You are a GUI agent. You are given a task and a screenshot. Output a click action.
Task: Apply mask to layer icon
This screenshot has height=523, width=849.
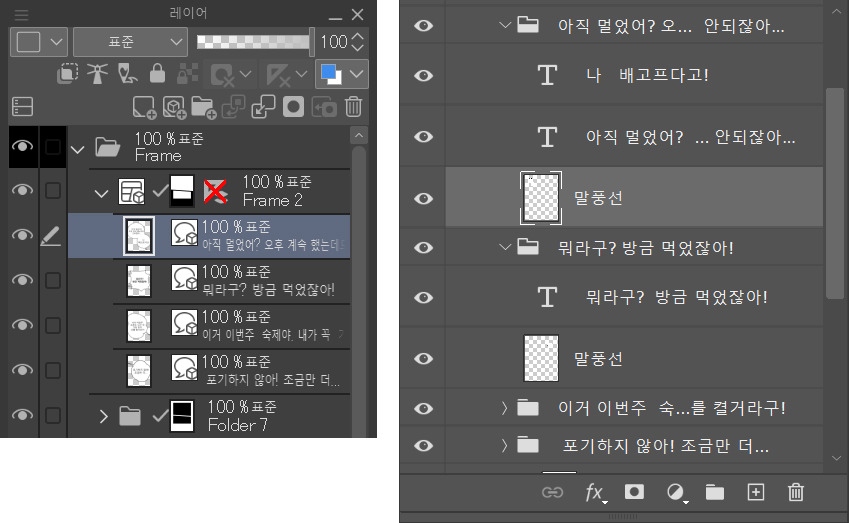point(324,107)
